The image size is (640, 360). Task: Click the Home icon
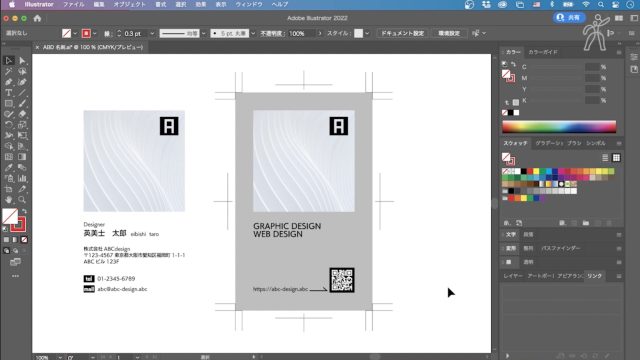pos(38,18)
